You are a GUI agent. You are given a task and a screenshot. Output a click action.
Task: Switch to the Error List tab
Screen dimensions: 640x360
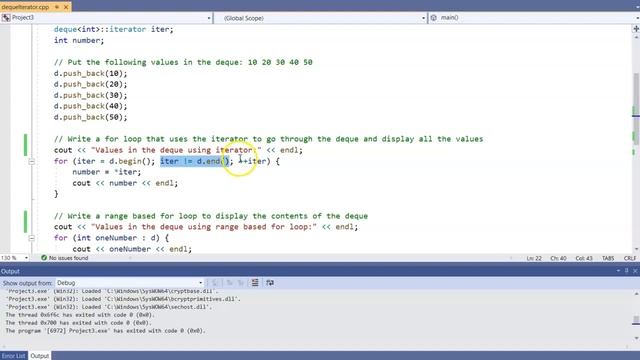[13, 356]
